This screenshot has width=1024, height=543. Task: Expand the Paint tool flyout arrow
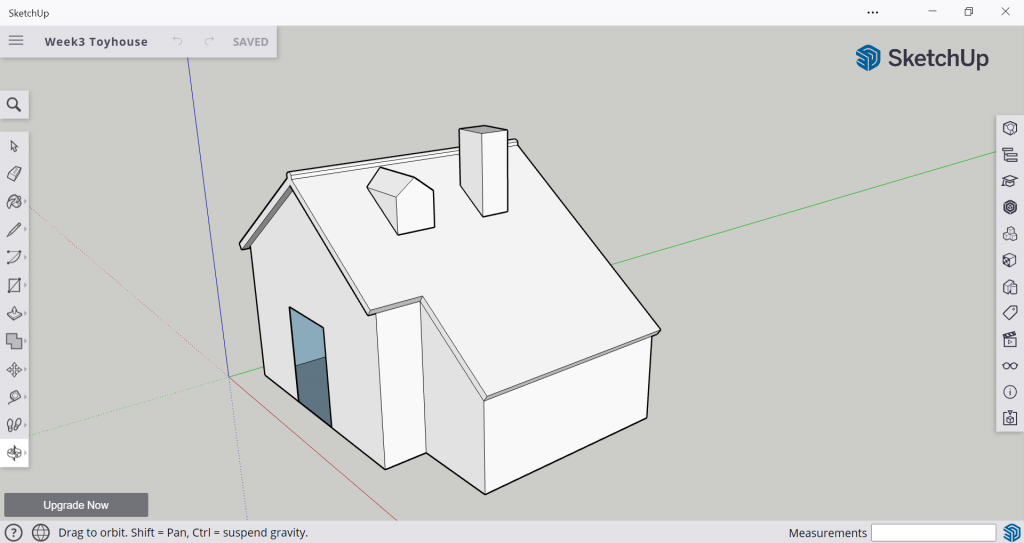[x=25, y=202]
